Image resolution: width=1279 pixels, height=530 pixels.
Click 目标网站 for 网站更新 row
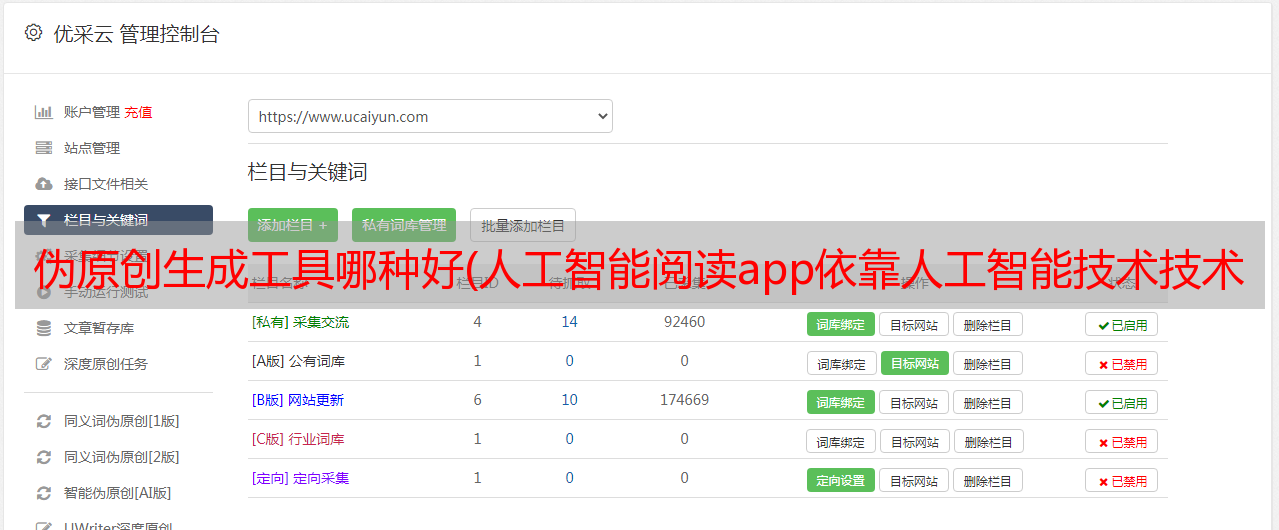(914, 402)
